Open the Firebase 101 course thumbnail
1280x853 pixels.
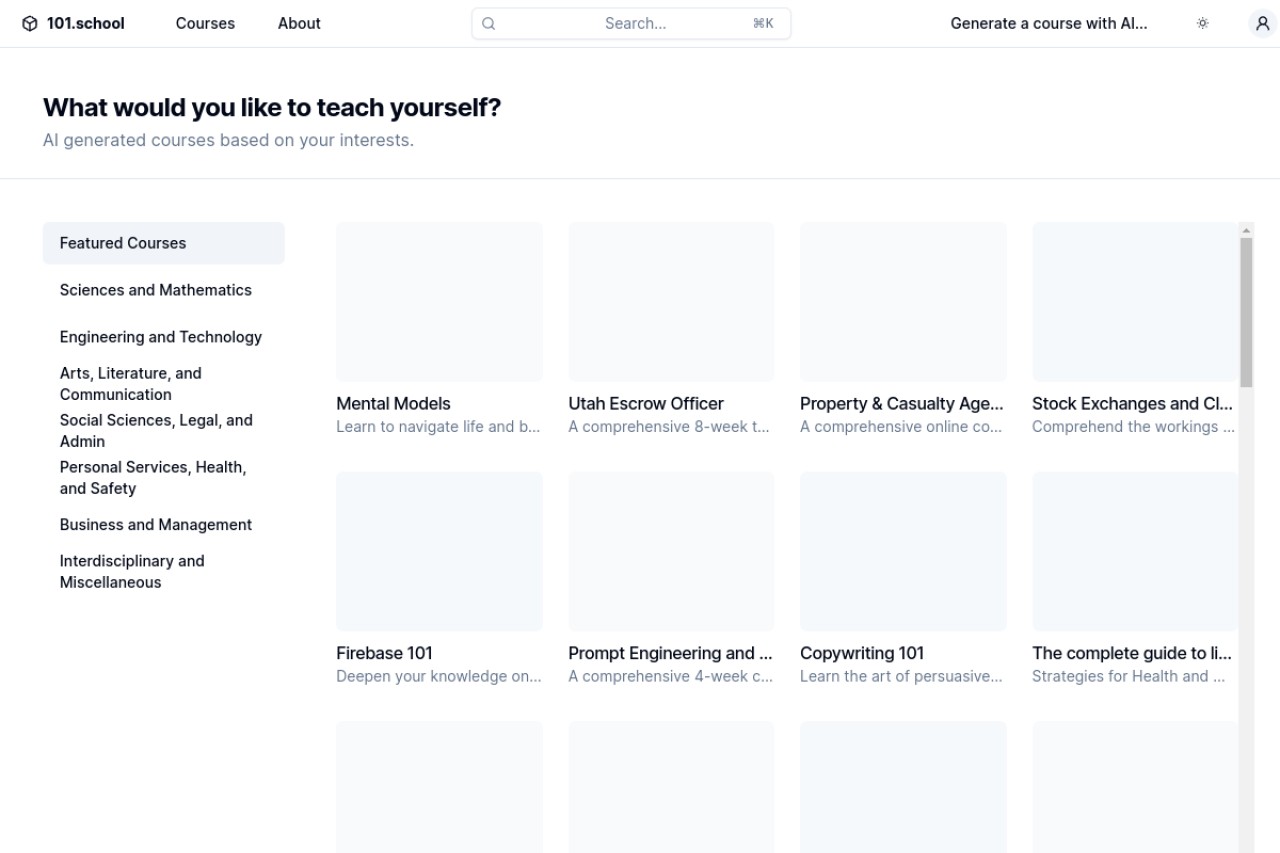[x=439, y=552]
